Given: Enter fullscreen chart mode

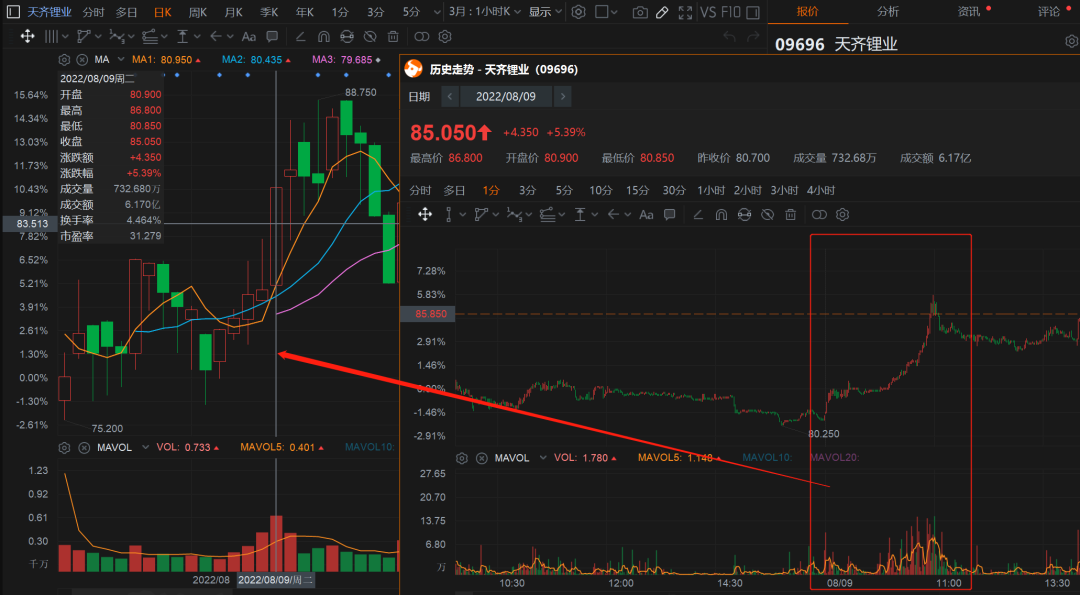Looking at the screenshot, I should pyautogui.click(x=685, y=12).
